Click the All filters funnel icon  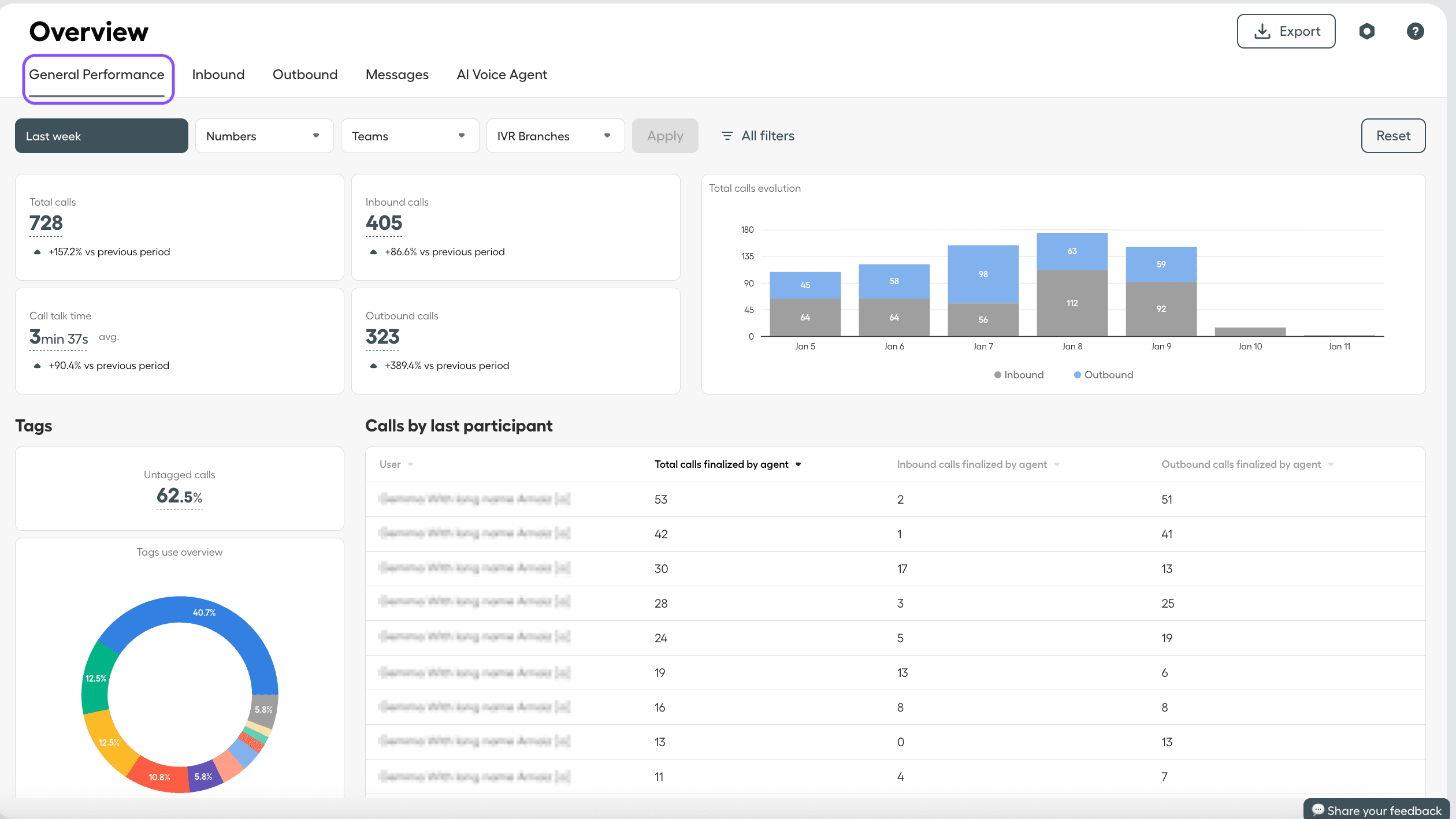(x=727, y=136)
